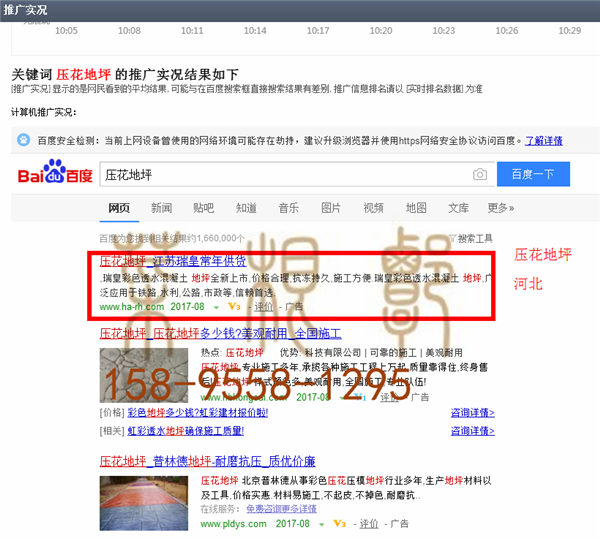
Task: Open the 贴吧 tab
Action: tap(204, 208)
